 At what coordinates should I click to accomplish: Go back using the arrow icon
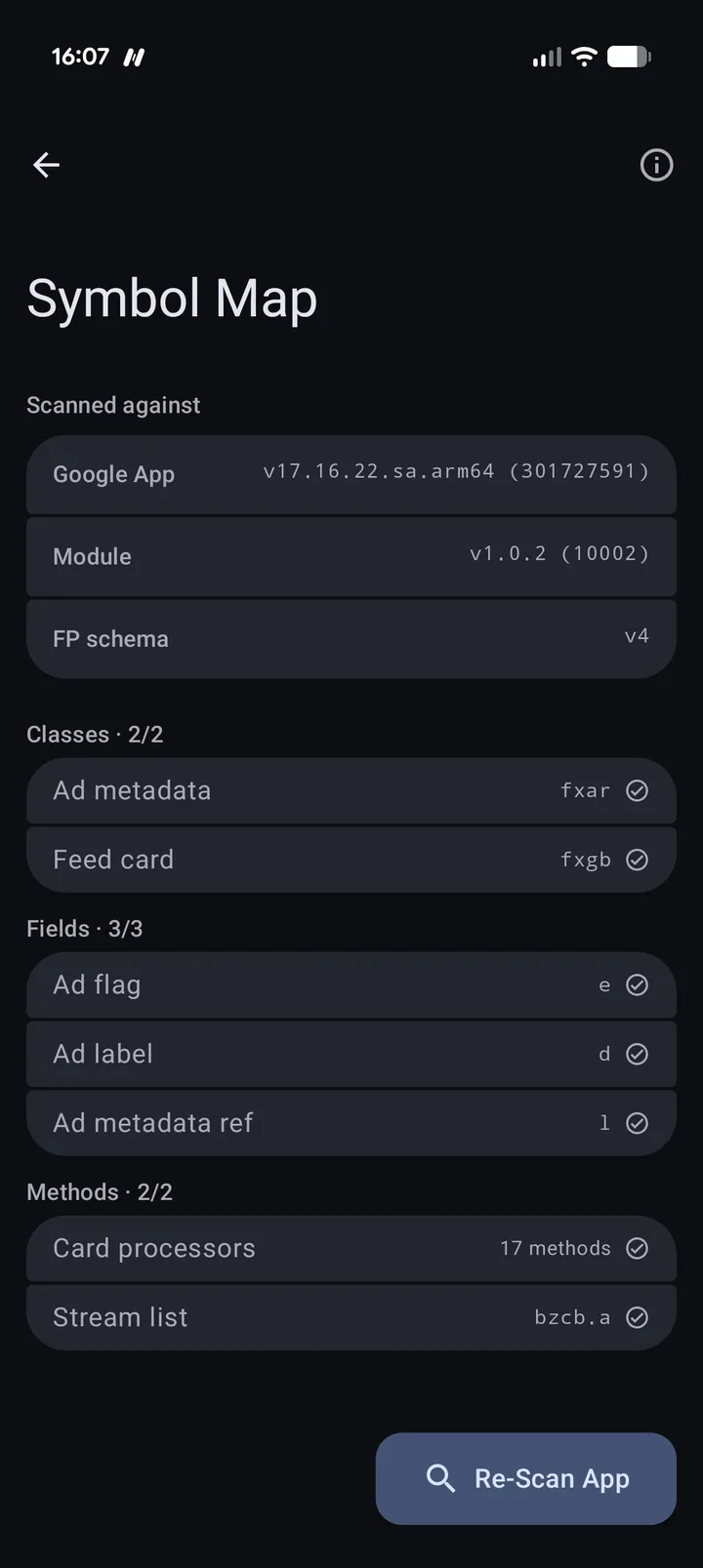[x=46, y=165]
